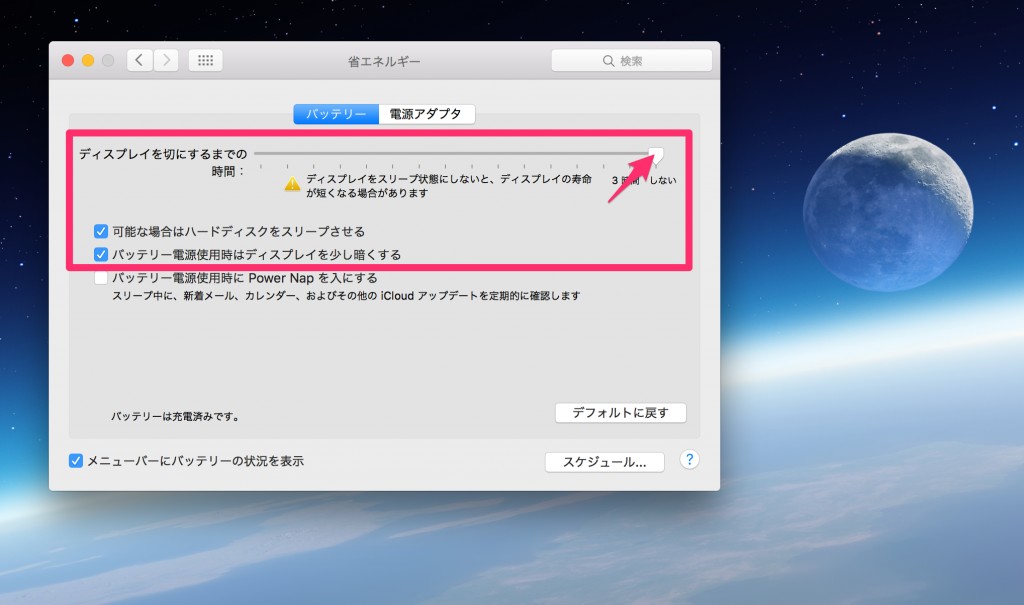Disable メニューバーにバッテリーの状況を表示 checkbox

click(x=76, y=461)
